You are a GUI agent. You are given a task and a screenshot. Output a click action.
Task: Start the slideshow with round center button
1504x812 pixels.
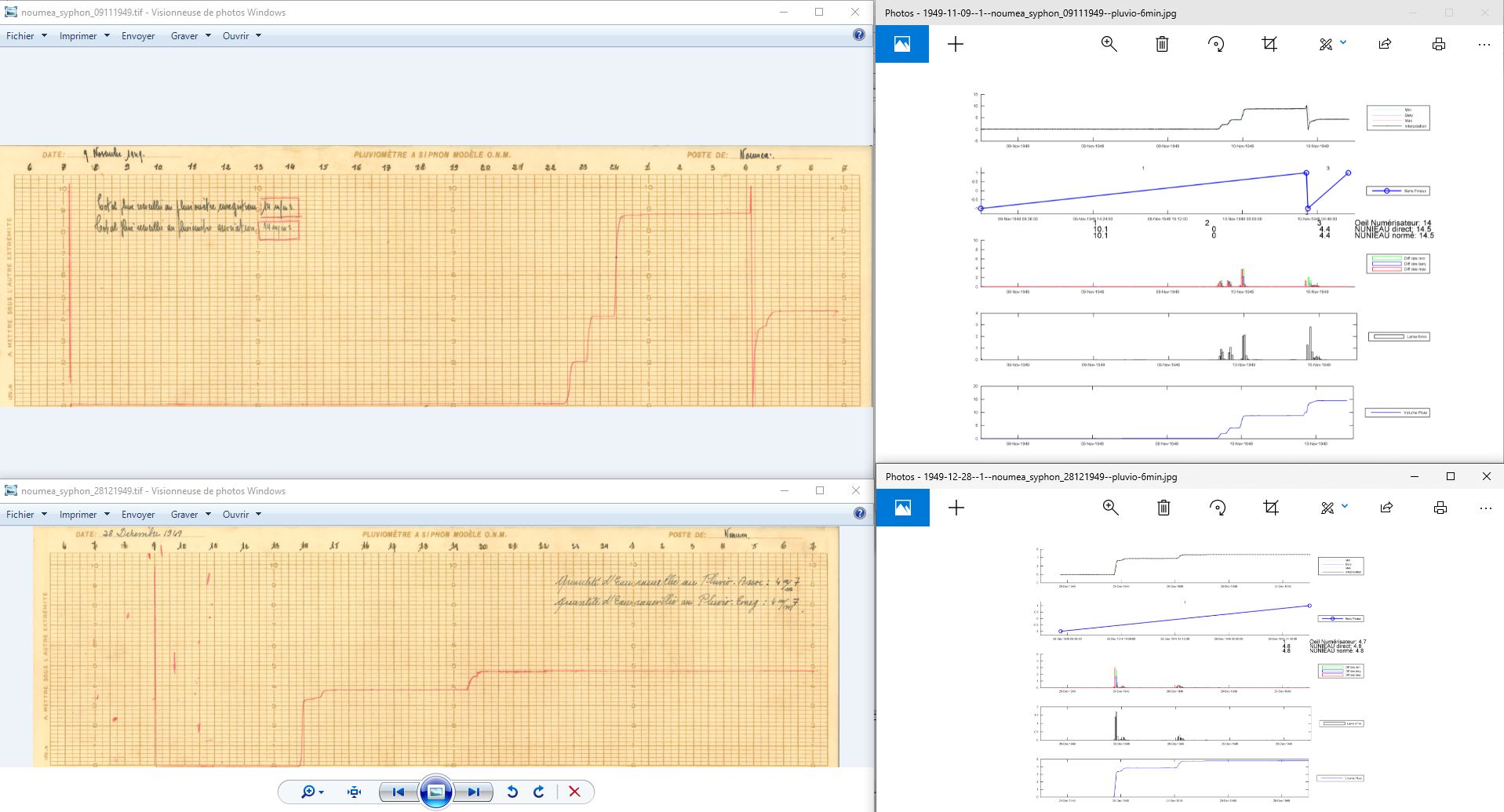point(436,792)
